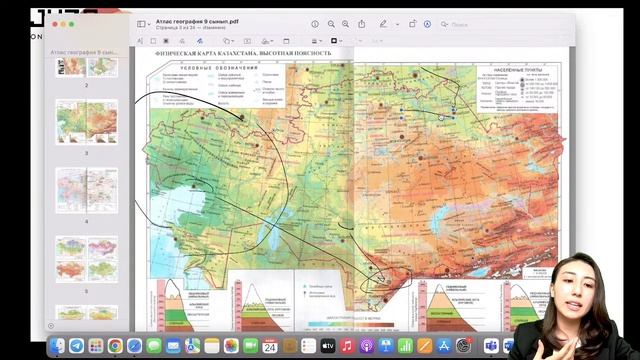Viewport: 640px width, 360px height.
Task: Open the Text Style dropdown
Action: pos(378,41)
